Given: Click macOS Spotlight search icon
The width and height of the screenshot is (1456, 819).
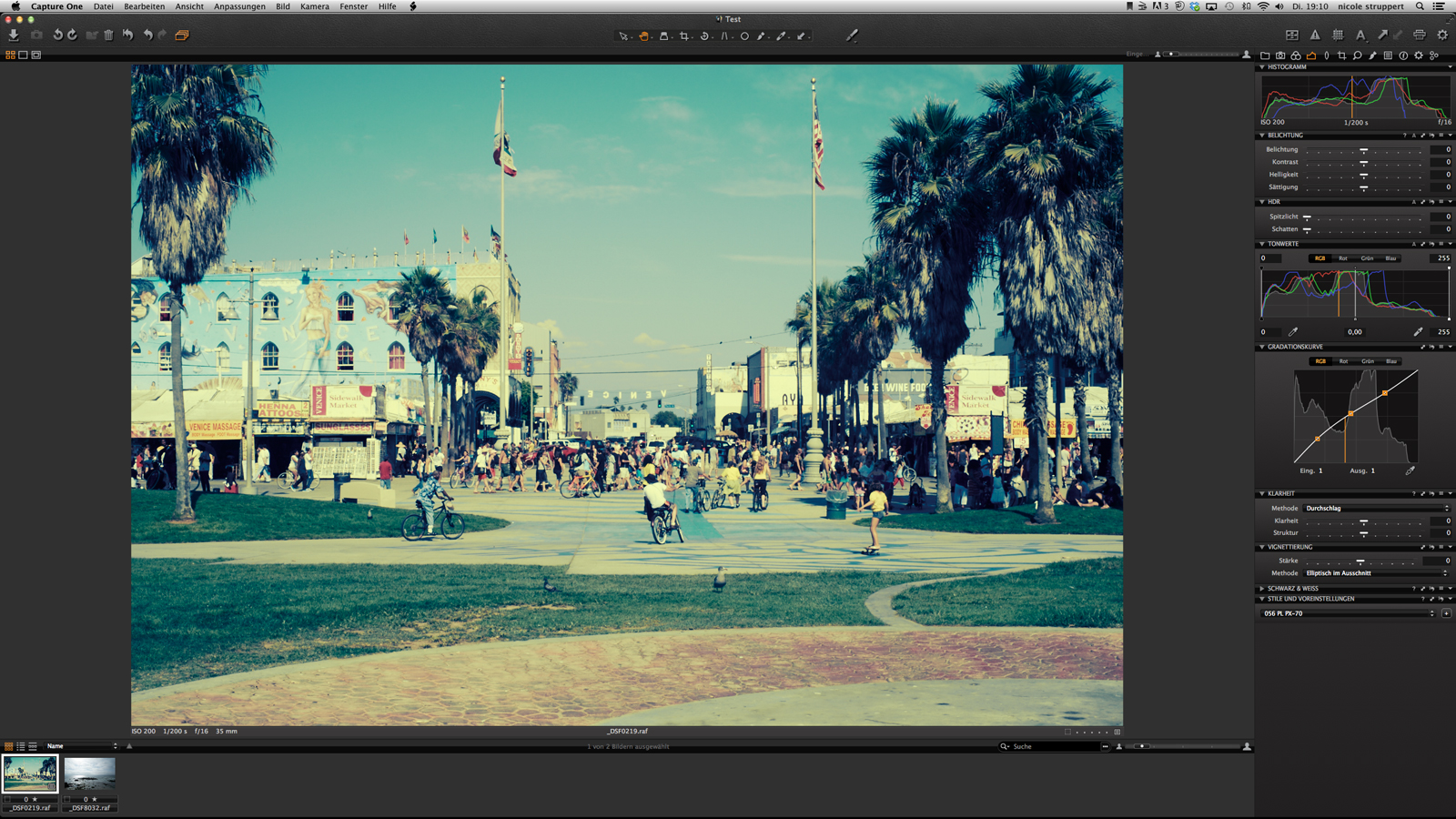Looking at the screenshot, I should (x=1420, y=6).
